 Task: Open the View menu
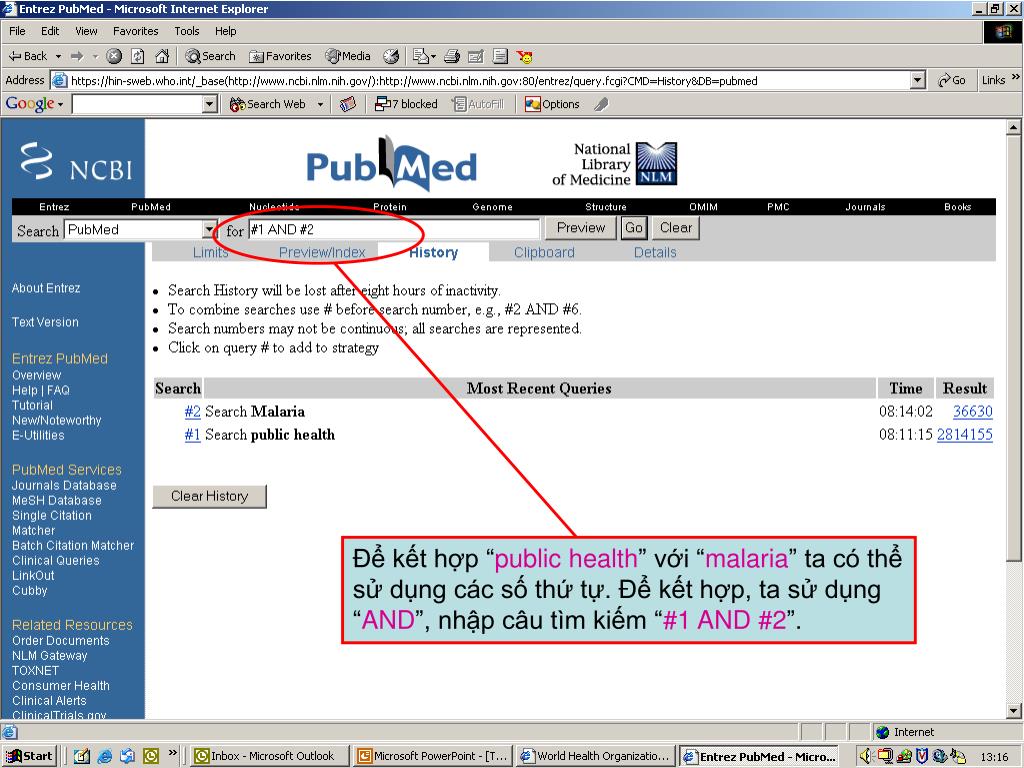click(86, 31)
